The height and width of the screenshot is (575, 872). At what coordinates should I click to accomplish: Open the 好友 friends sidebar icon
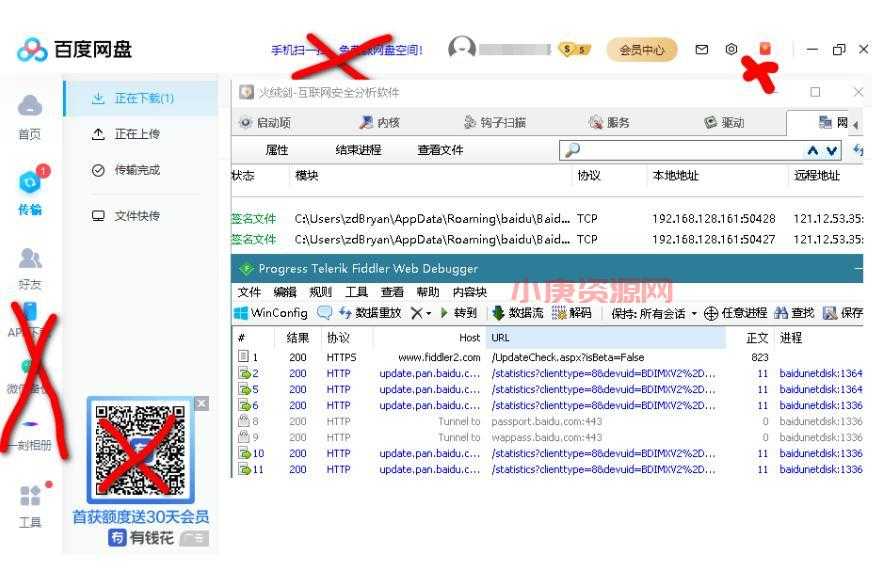[30, 260]
